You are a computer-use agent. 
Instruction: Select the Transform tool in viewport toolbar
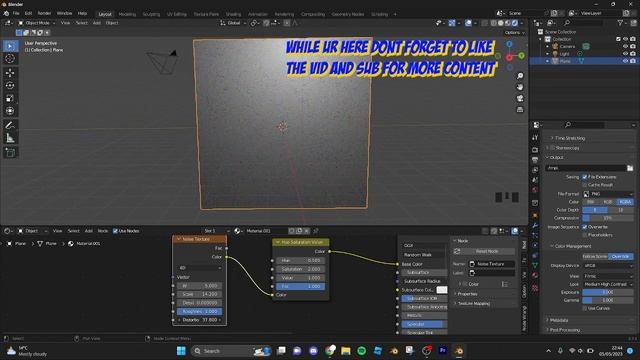(x=10, y=111)
